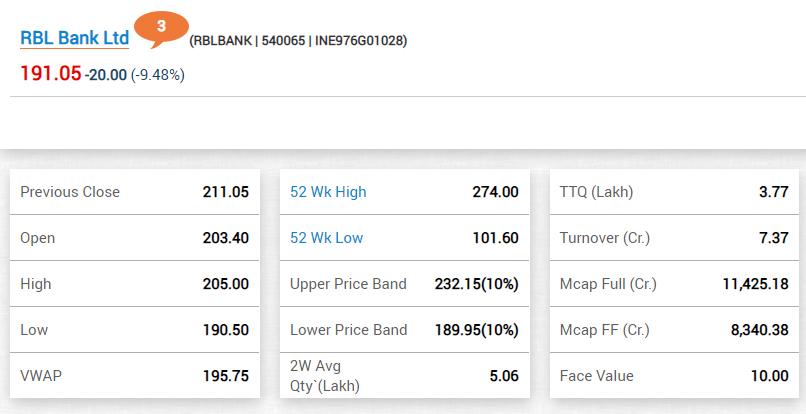This screenshot has width=806, height=414.
Task: Click the Face Value figure 10.00
Action: 765,376
